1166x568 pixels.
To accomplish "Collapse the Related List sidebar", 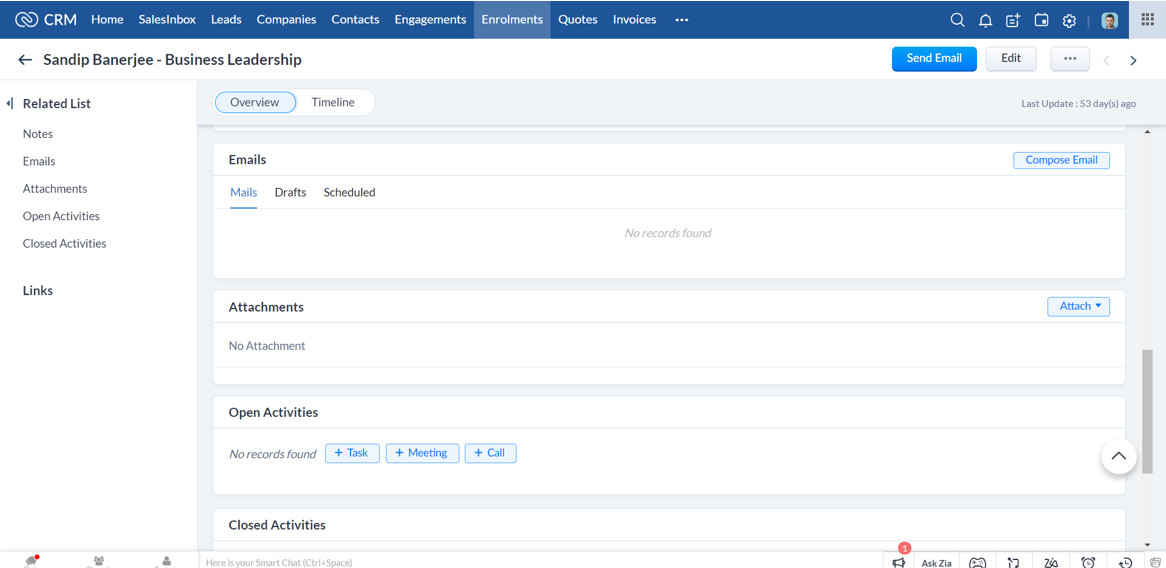I will [x=10, y=103].
